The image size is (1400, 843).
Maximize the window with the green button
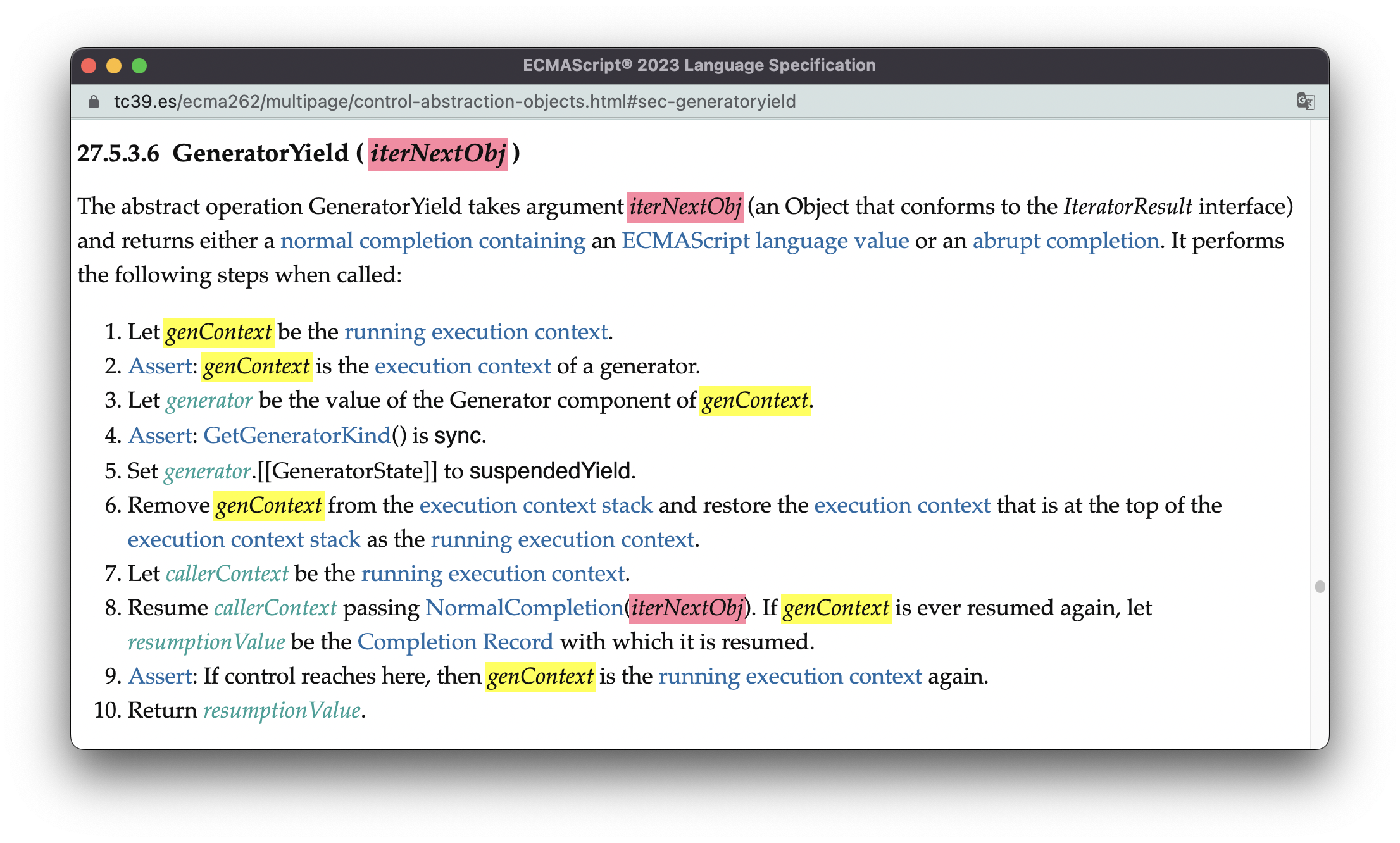pos(139,66)
